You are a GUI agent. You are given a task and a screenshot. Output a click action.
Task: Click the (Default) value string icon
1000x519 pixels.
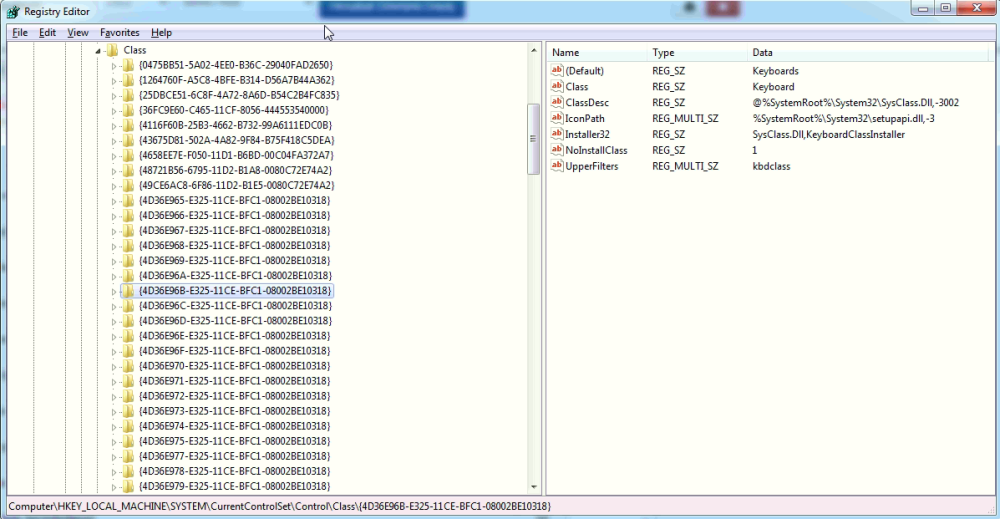pos(557,70)
